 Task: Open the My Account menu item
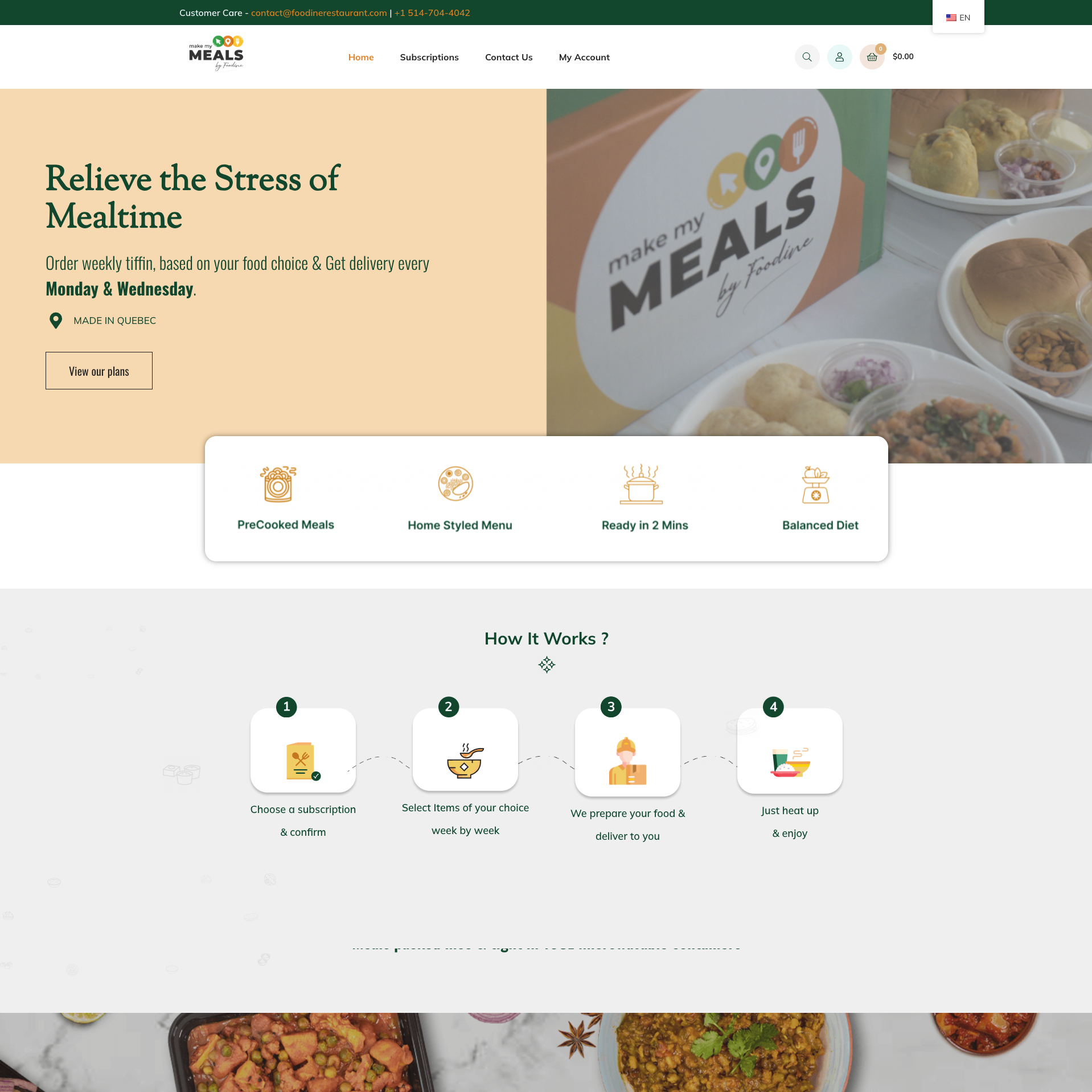[x=584, y=57]
